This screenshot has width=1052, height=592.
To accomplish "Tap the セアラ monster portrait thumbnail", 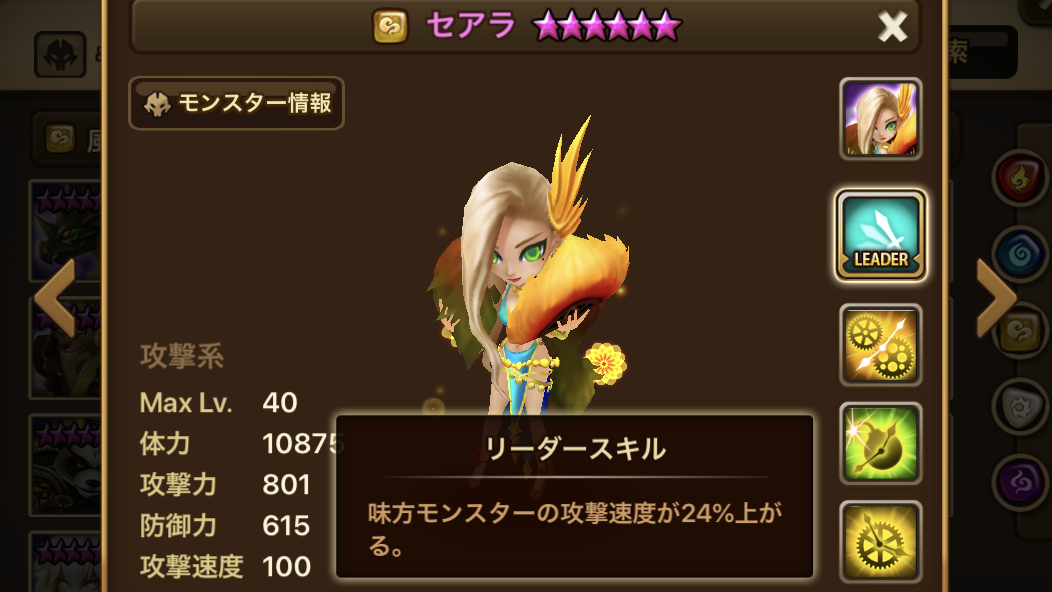I will pos(880,119).
